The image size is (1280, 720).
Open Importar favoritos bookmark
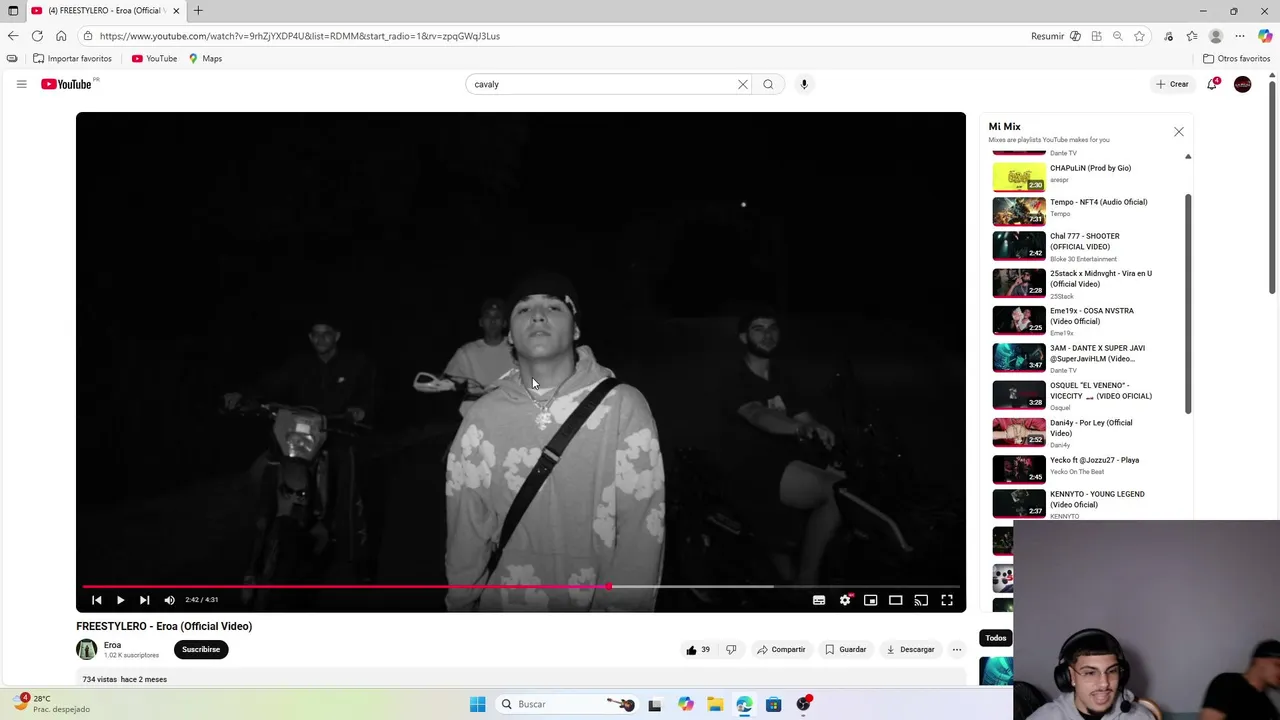click(x=72, y=58)
